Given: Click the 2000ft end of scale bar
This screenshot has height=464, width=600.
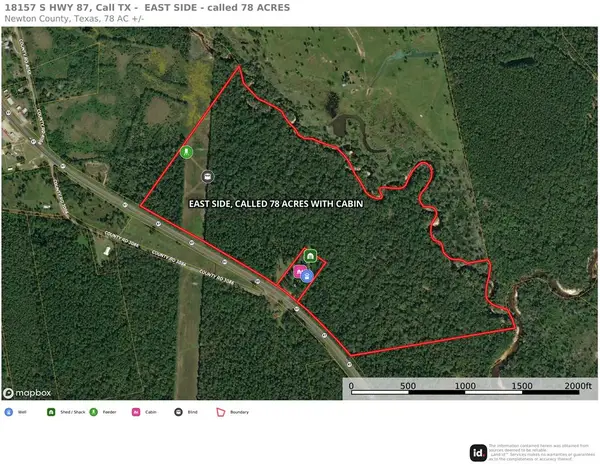Looking at the screenshot, I should [578, 386].
